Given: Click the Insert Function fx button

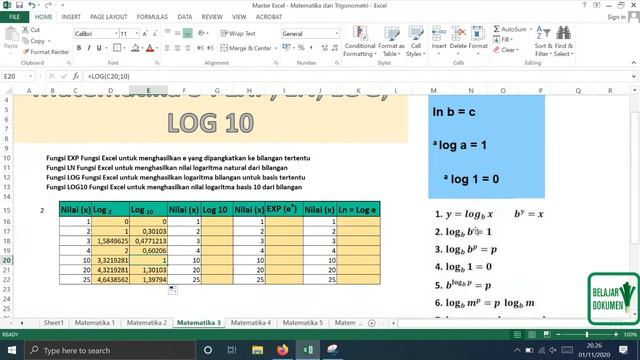Looking at the screenshot, I should pyautogui.click(x=76, y=76).
